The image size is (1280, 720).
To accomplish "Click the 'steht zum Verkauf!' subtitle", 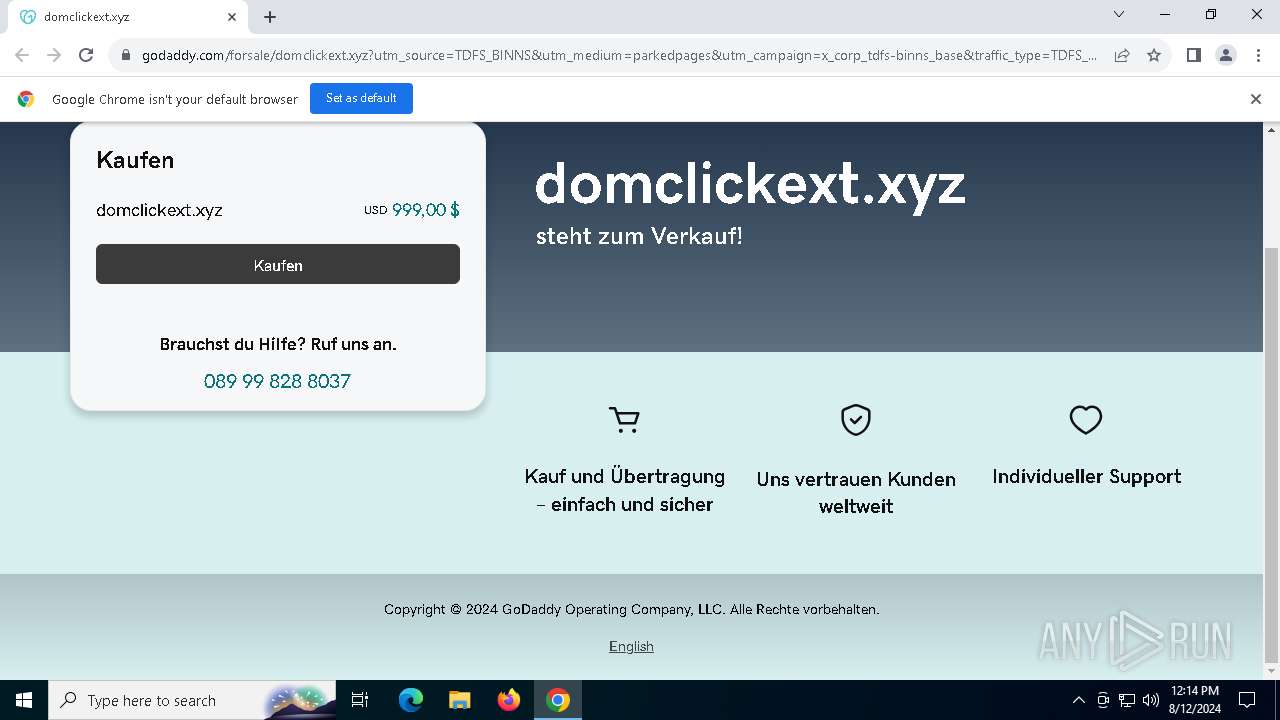I will [639, 237].
